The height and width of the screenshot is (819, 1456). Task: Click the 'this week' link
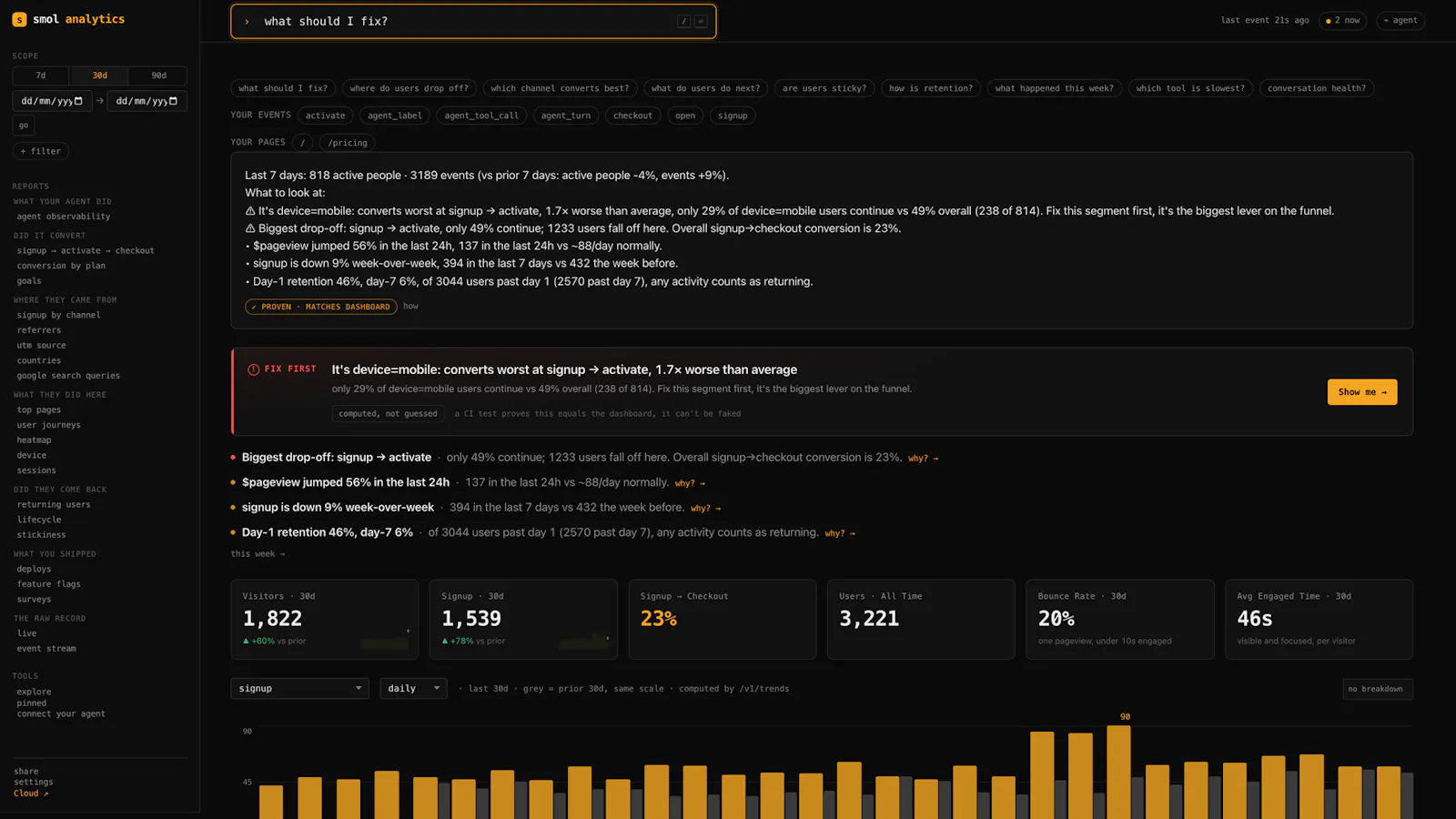(x=258, y=554)
